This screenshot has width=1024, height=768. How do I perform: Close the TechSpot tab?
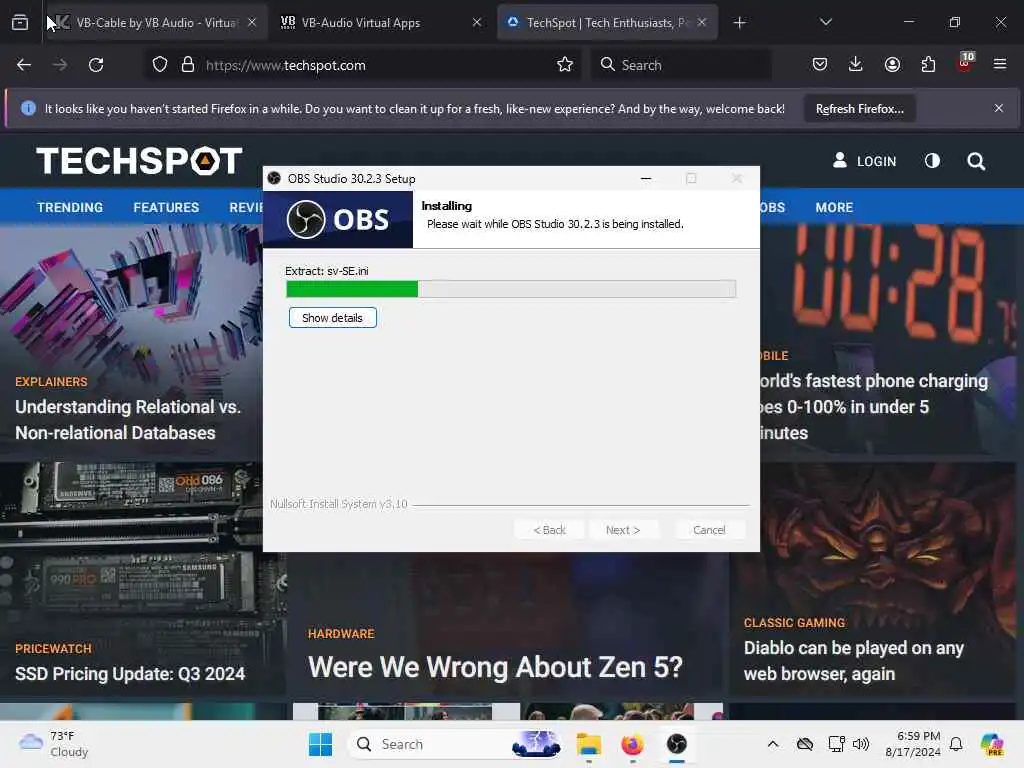click(x=702, y=22)
